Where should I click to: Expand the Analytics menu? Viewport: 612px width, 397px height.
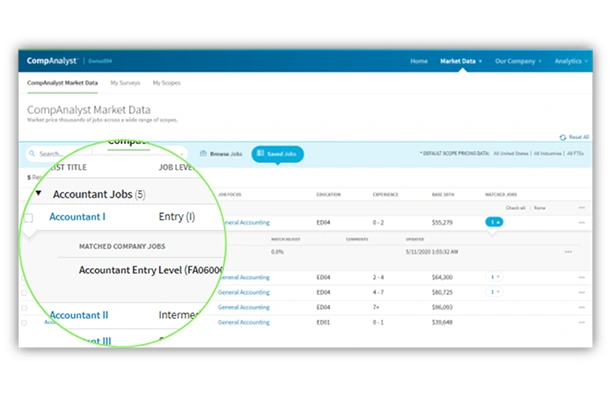click(x=571, y=61)
